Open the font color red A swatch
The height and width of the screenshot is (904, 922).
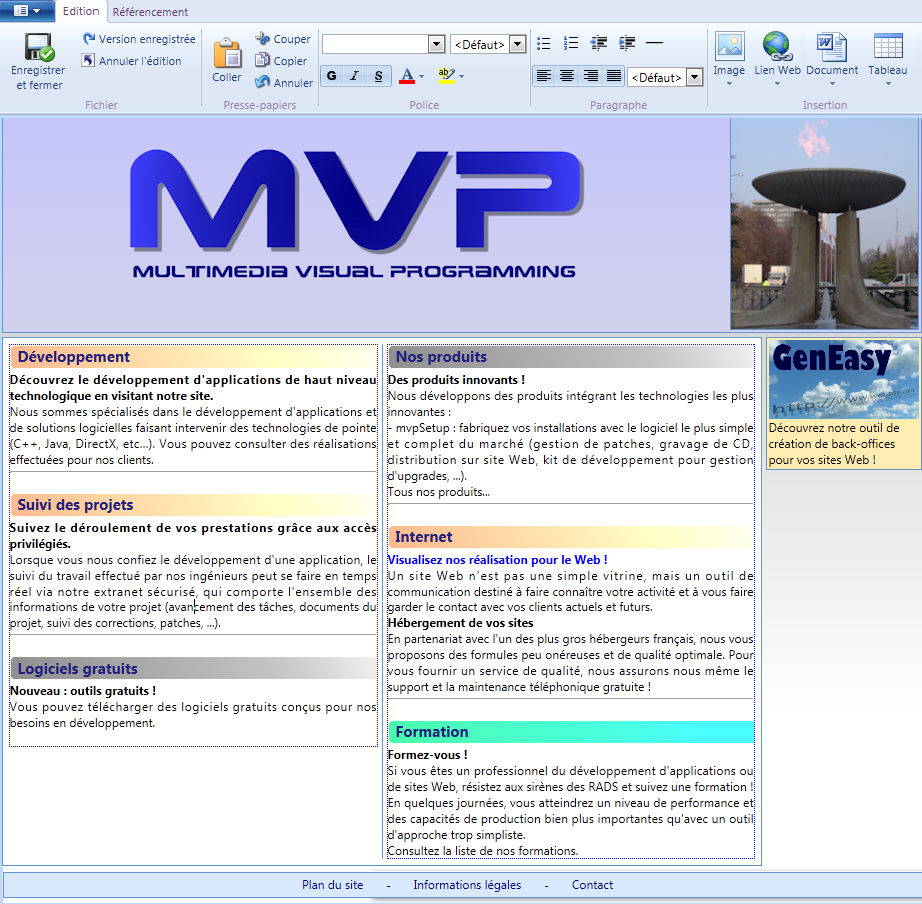pyautogui.click(x=406, y=76)
